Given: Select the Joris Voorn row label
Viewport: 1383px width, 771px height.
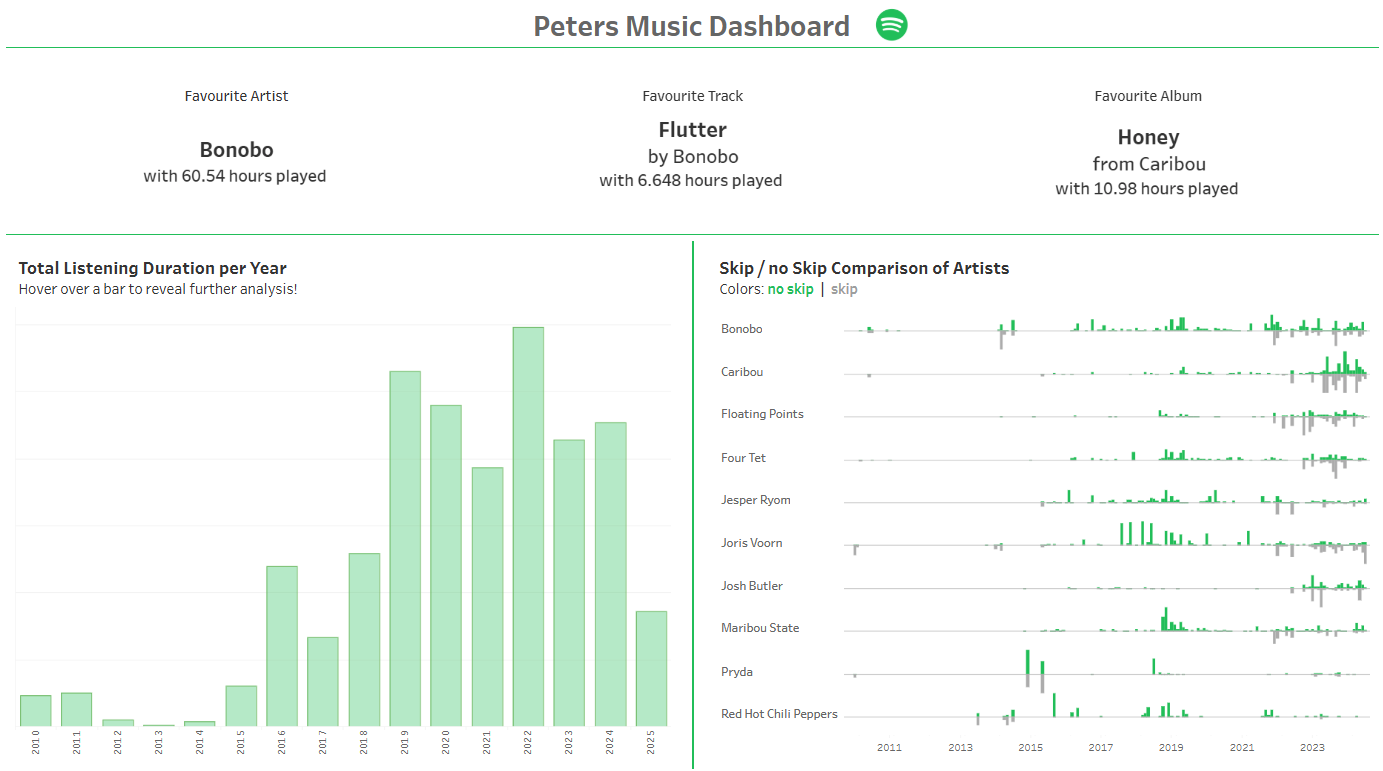Looking at the screenshot, I should point(752,543).
